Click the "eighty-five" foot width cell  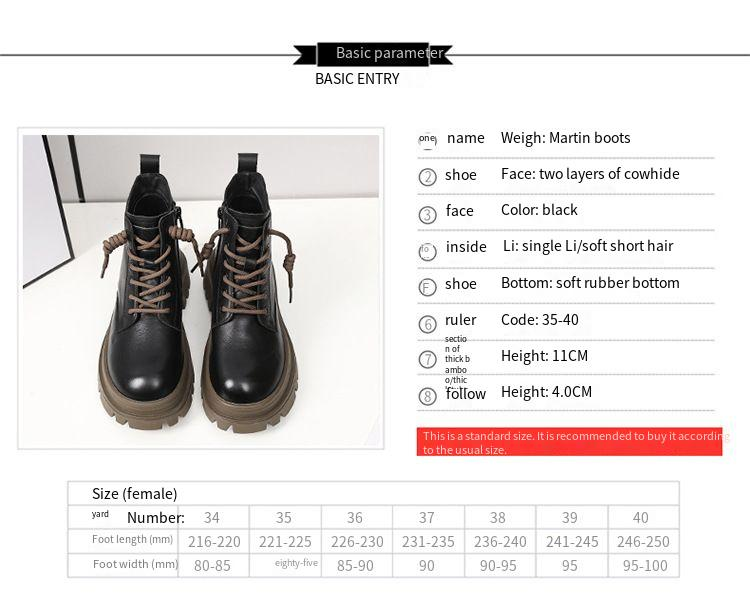[x=296, y=564]
